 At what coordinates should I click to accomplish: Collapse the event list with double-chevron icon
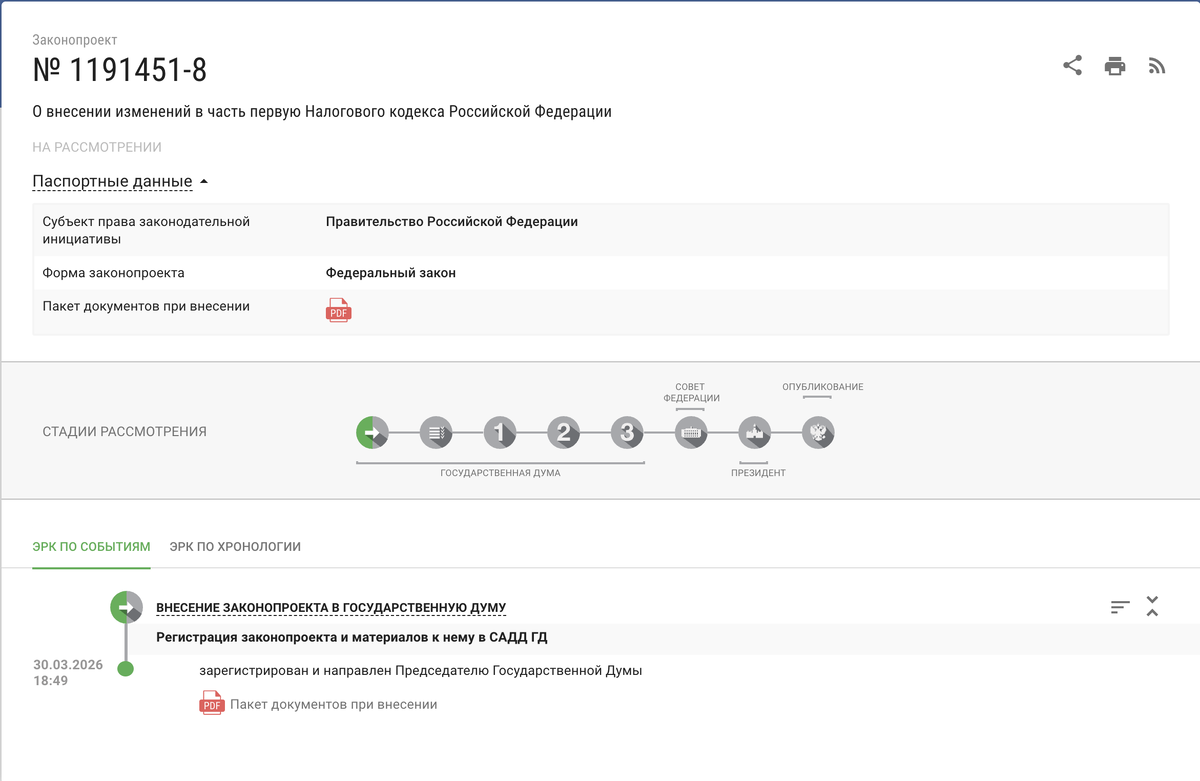coord(1152,606)
